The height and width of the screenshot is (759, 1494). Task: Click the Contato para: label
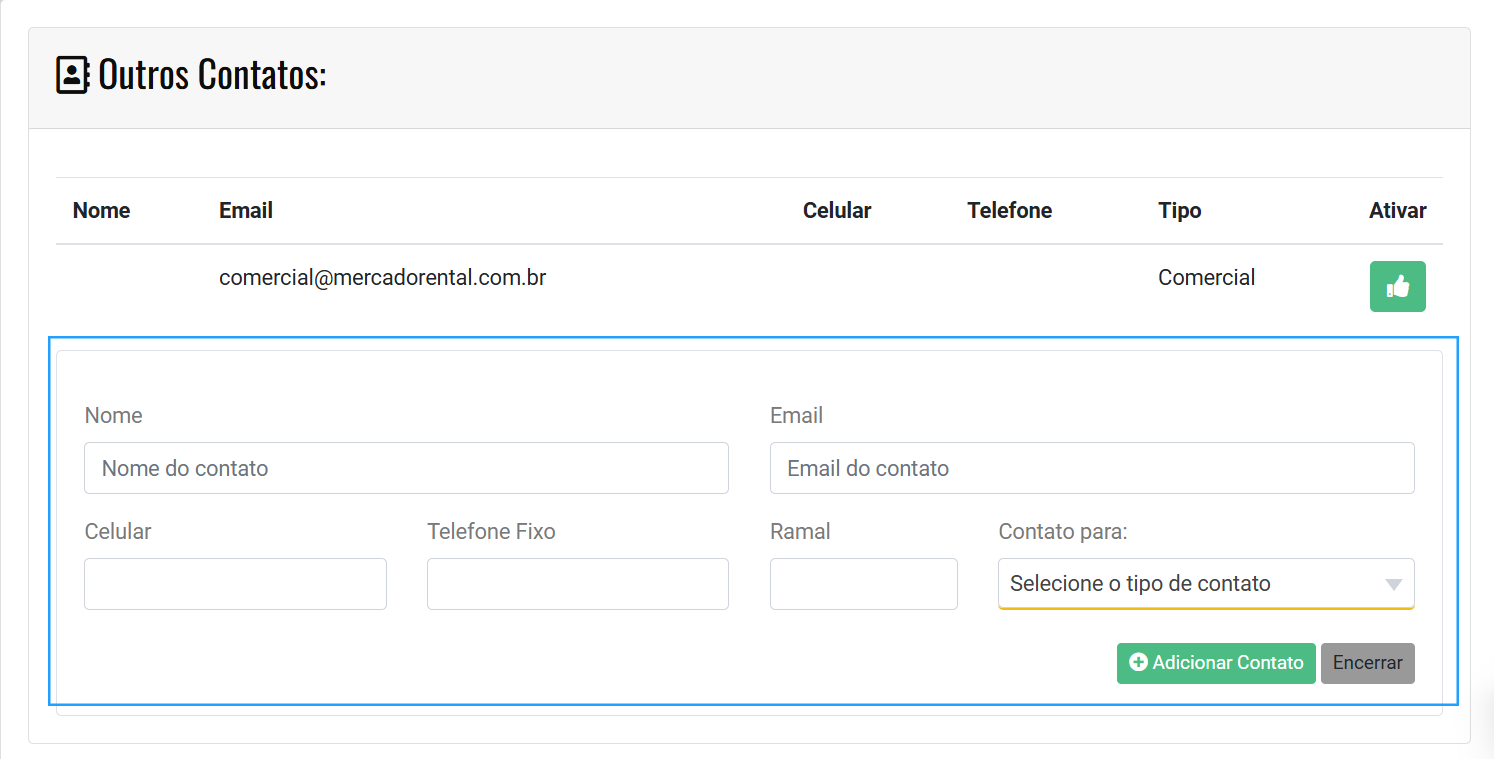click(x=1063, y=532)
